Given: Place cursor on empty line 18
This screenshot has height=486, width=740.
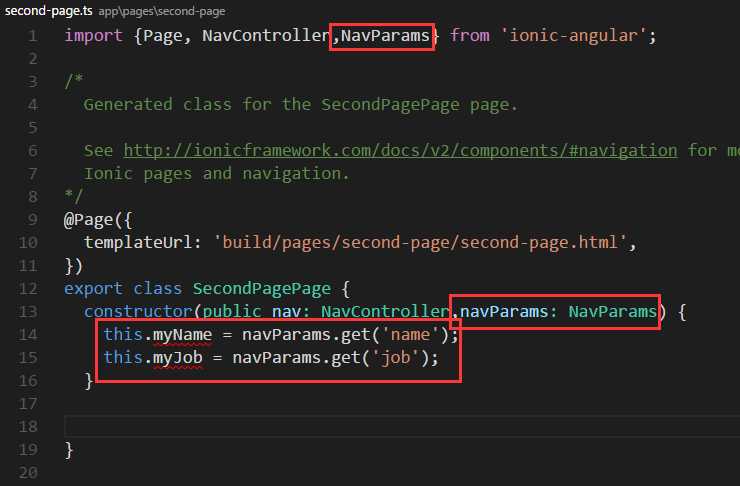Looking at the screenshot, I should 402,427.
